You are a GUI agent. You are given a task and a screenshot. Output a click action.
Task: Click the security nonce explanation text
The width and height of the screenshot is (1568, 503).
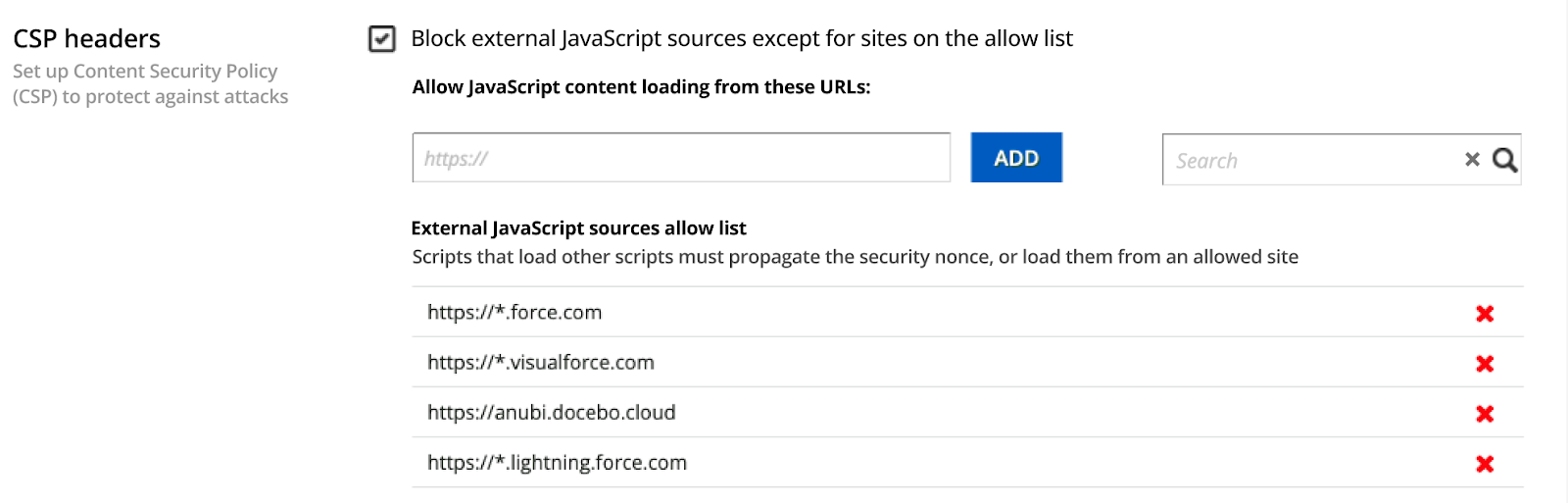tap(855, 257)
